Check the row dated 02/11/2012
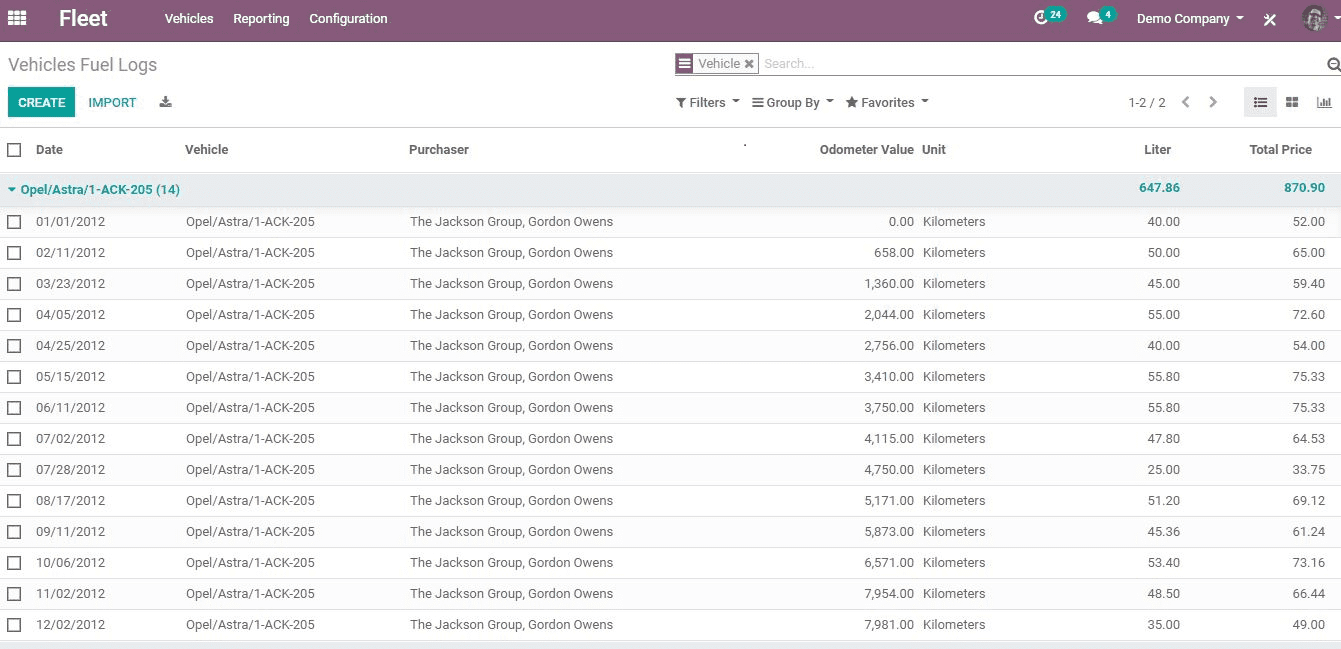 (14, 253)
